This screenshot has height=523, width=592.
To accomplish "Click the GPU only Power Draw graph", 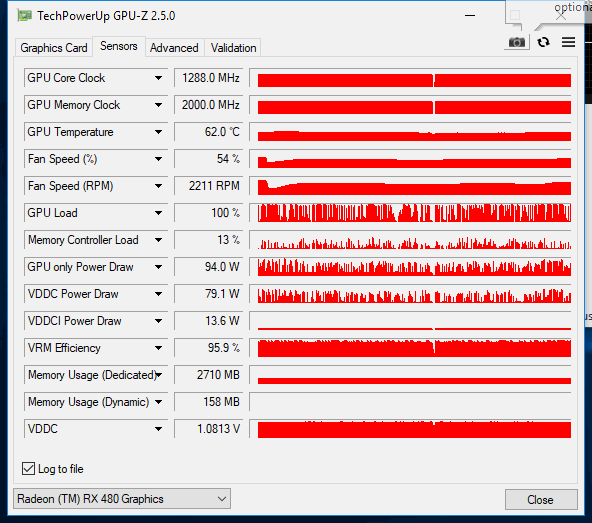I will 411,267.
